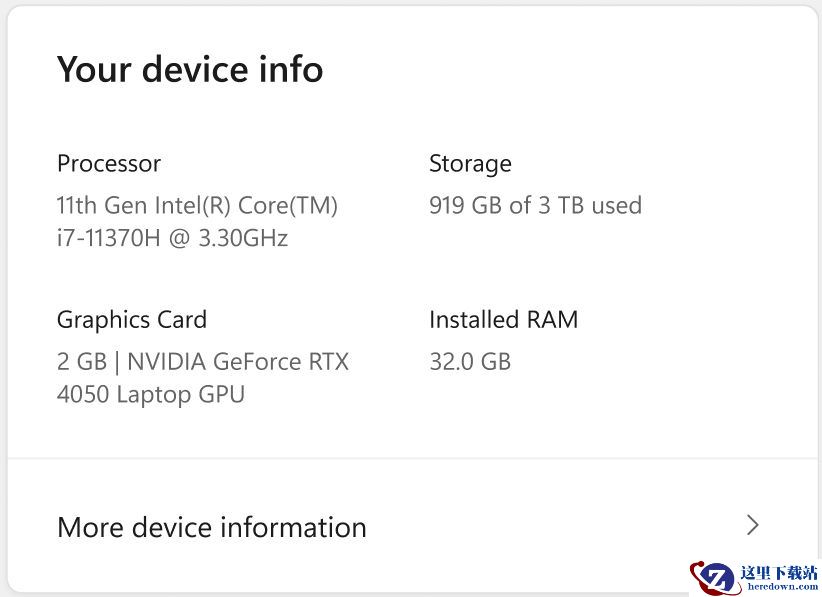
Task: Click the 4050 Laptop GPU text
Action: pos(151,394)
